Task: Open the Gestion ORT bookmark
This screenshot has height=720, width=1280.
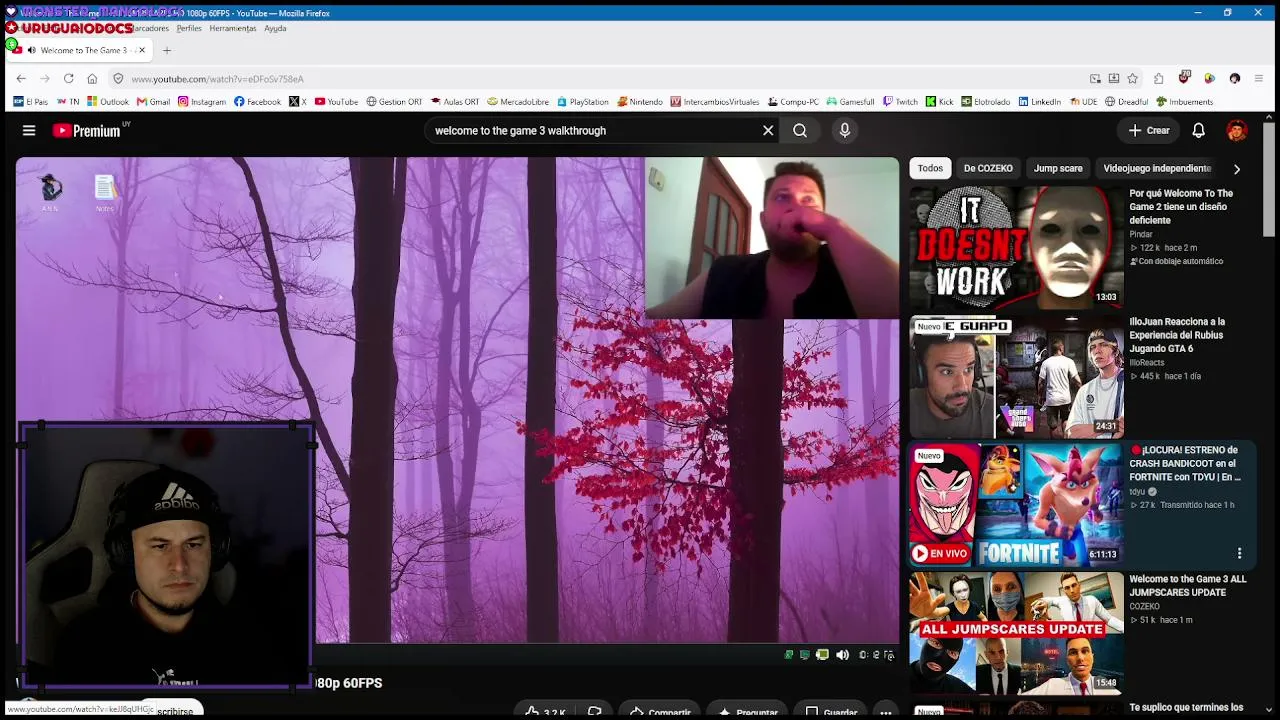Action: click(x=394, y=102)
